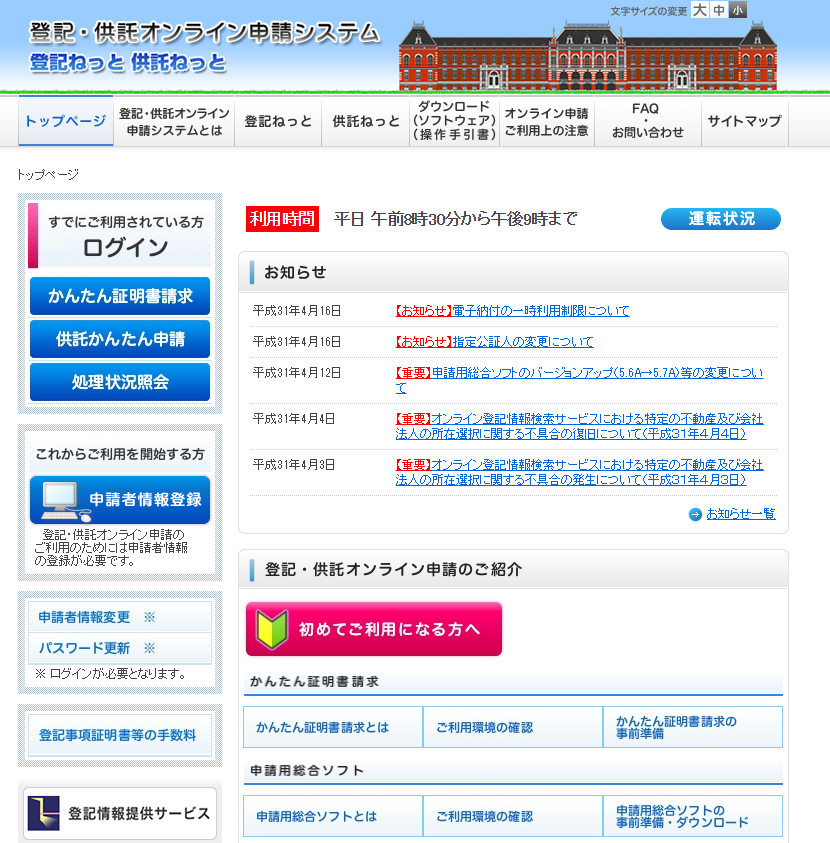Open the 登記ねっと navigation tab
Viewport: 830px width, 843px height.
coord(278,122)
